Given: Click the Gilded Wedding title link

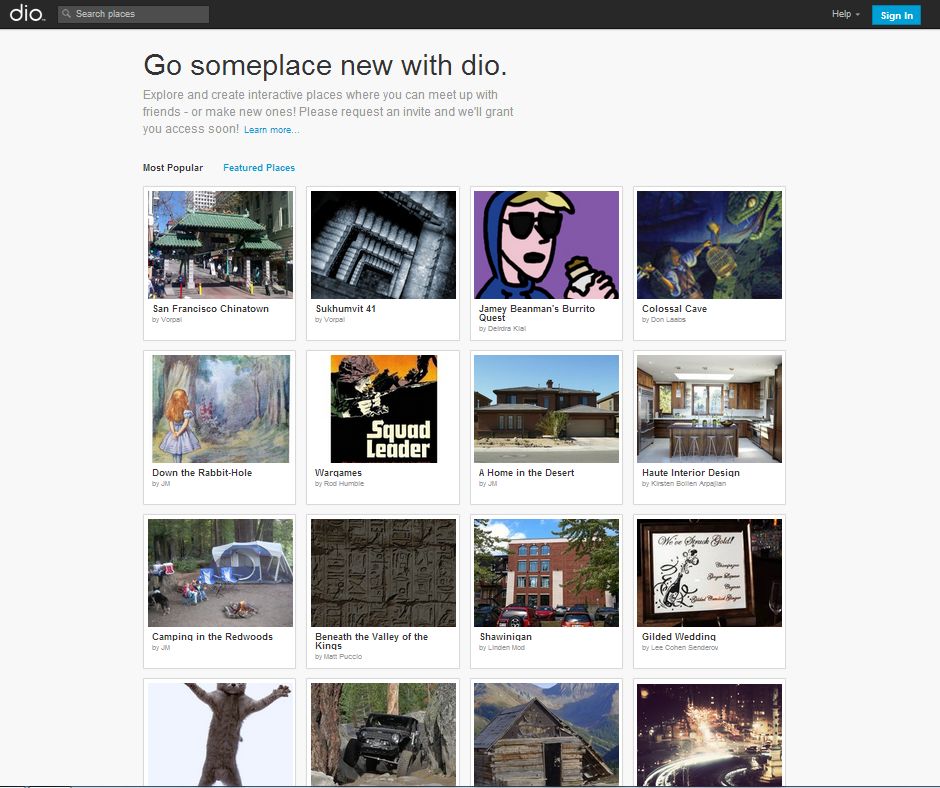Looking at the screenshot, I should coord(679,637).
